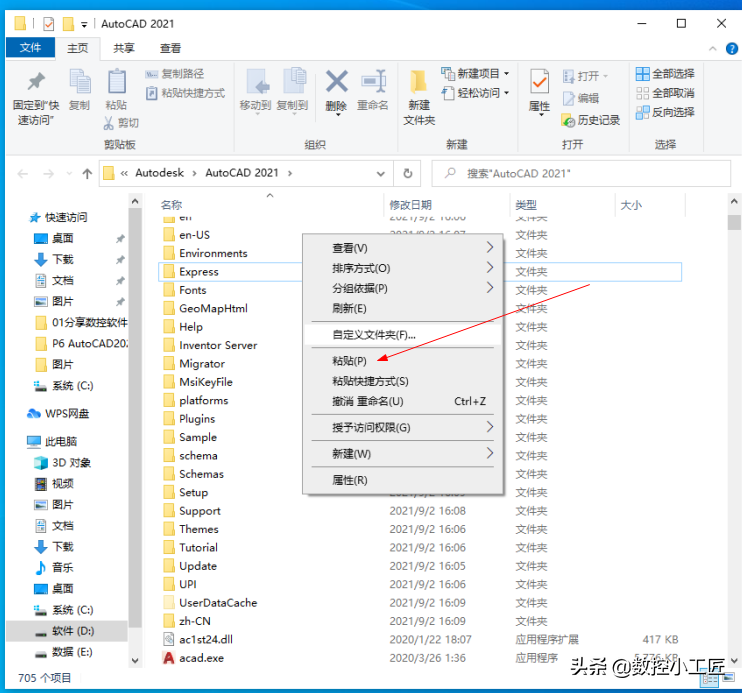Select 3D 对象 in navigation pane
Image resolution: width=742 pixels, height=693 pixels.
pos(71,463)
